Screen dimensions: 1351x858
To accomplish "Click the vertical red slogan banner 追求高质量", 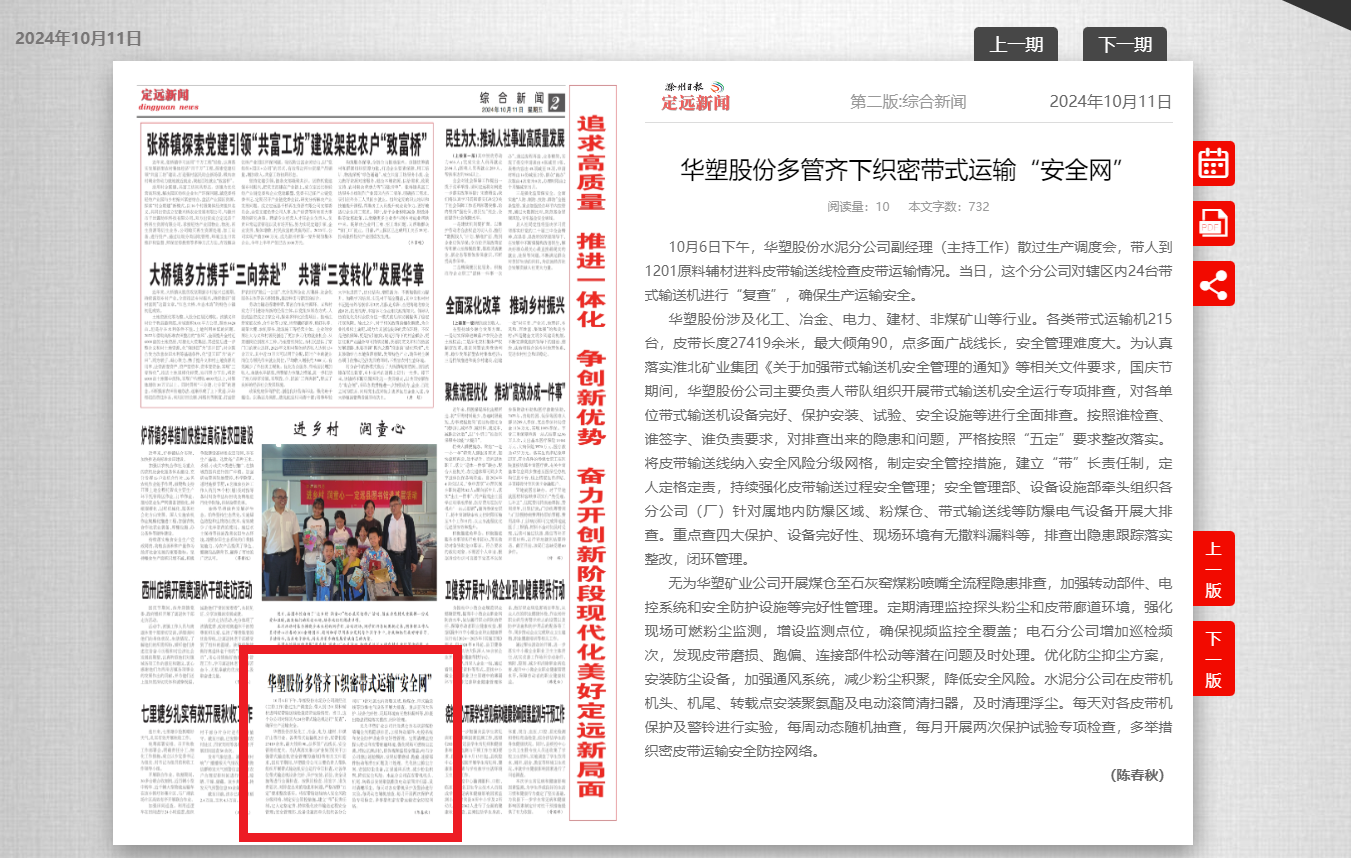I will 593,440.
